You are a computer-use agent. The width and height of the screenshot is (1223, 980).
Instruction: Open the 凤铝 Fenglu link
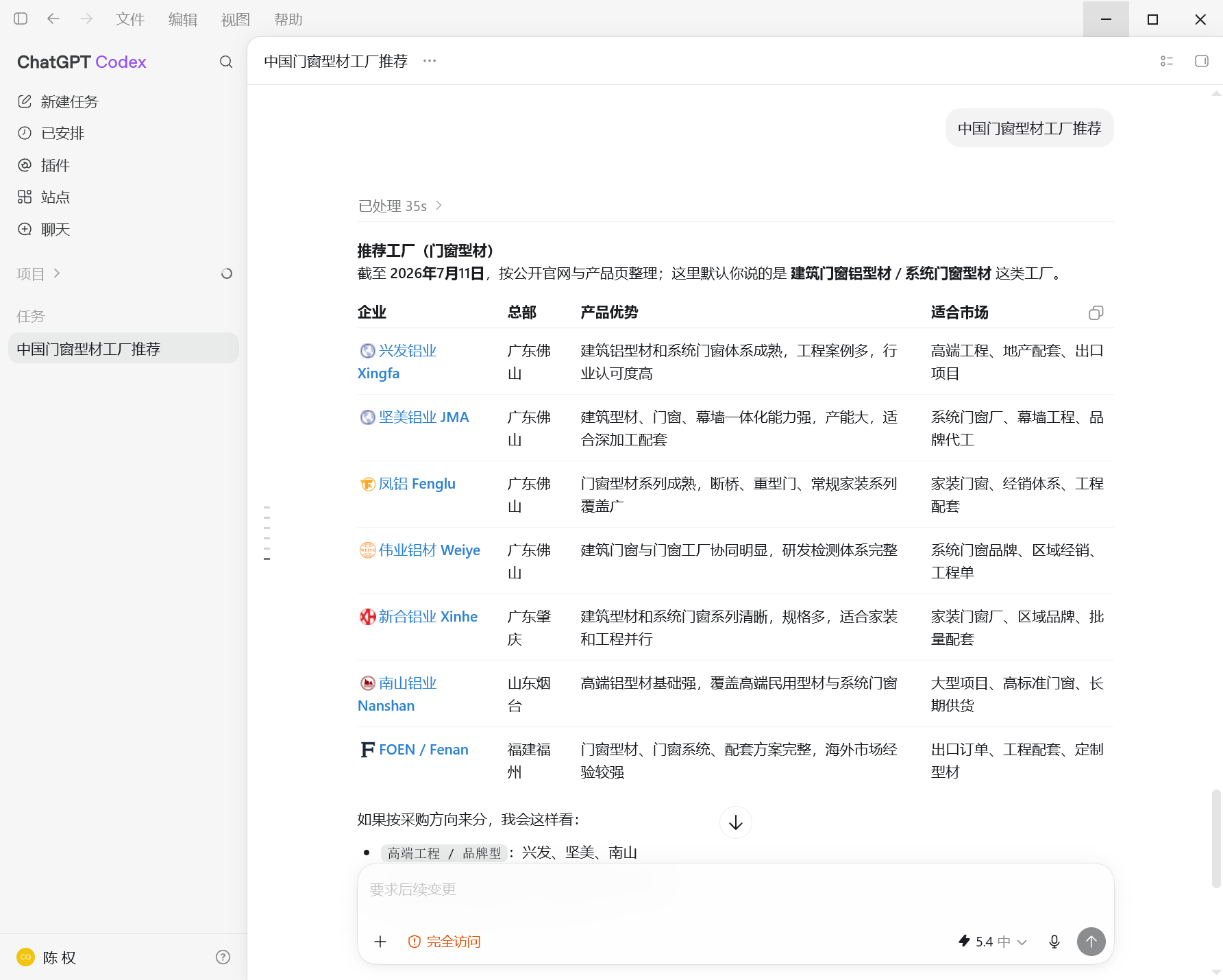pyautogui.click(x=408, y=483)
